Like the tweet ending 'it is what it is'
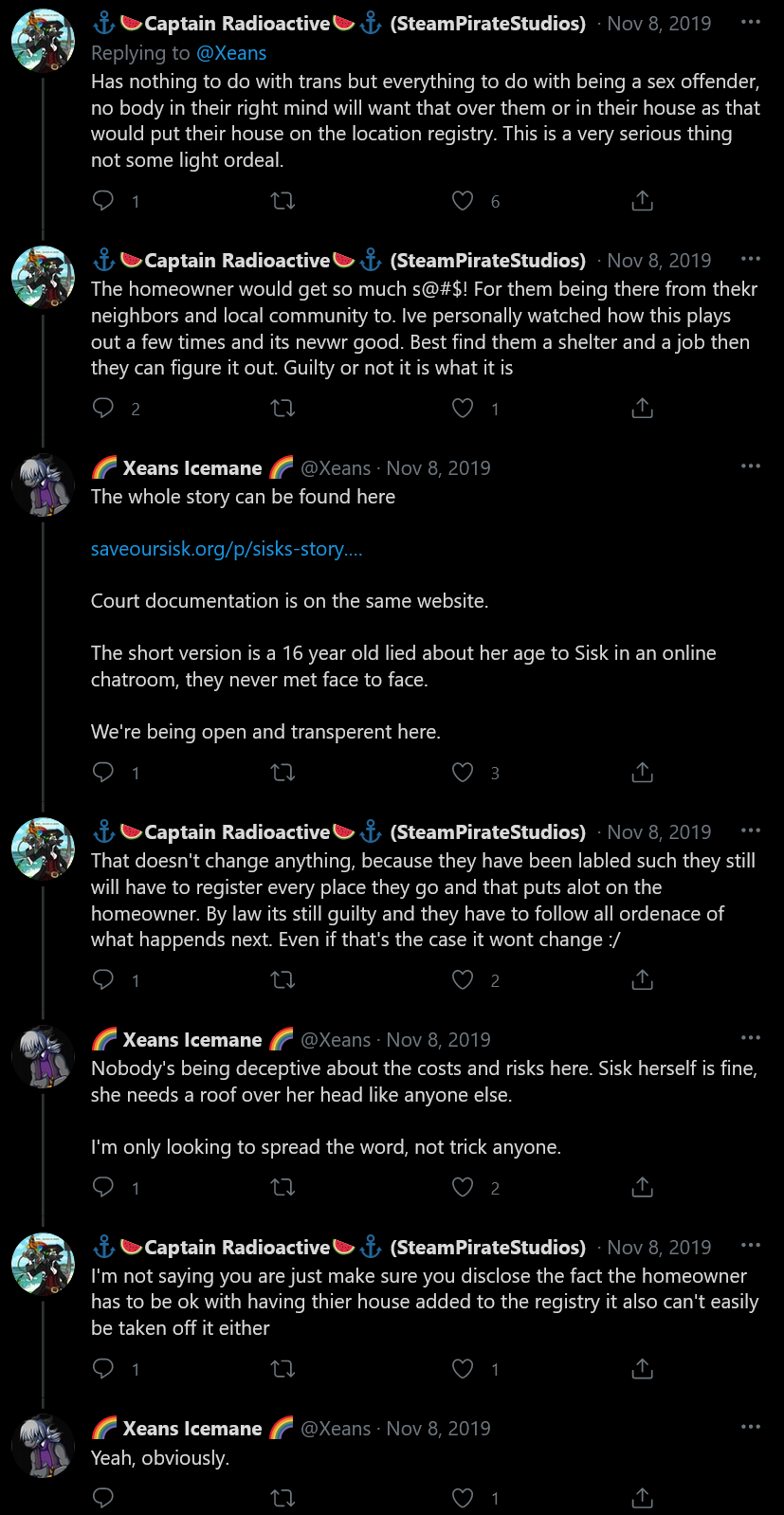 click(x=463, y=408)
